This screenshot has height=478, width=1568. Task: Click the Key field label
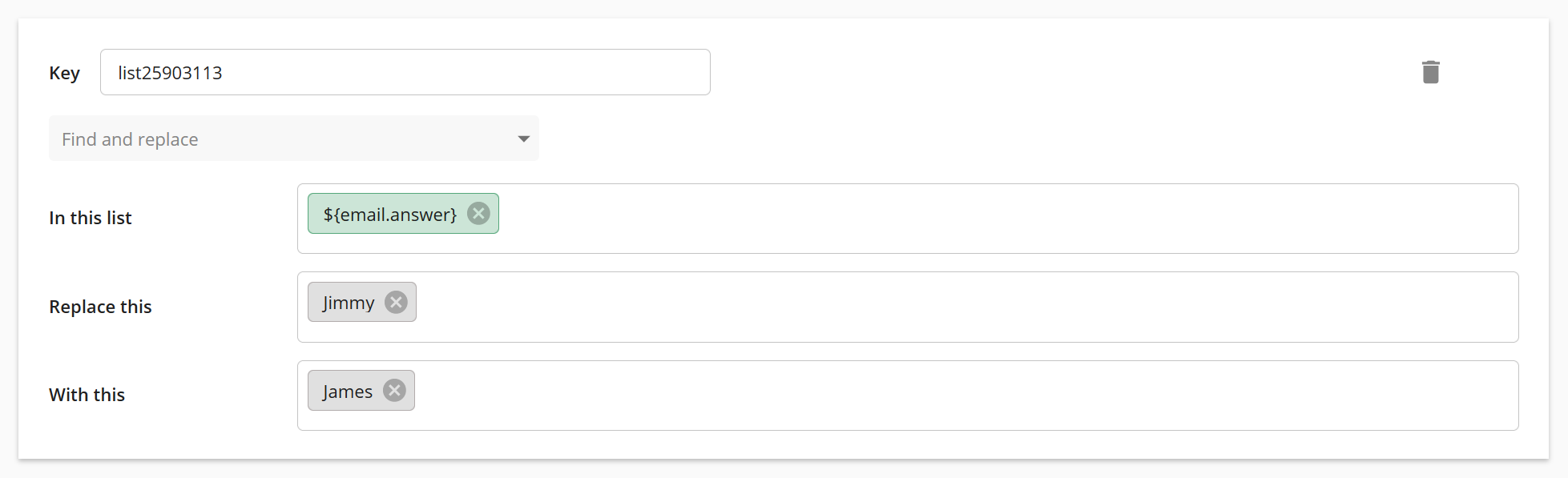click(x=64, y=73)
